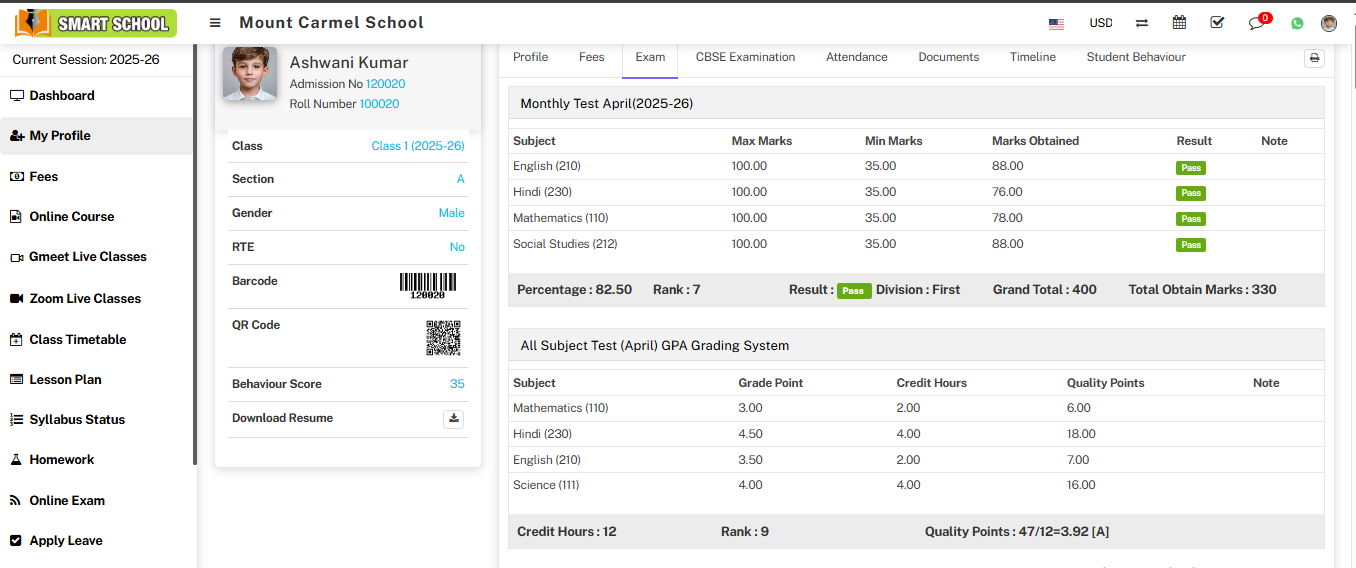Click the hamburger menu toggle icon

coord(215,23)
